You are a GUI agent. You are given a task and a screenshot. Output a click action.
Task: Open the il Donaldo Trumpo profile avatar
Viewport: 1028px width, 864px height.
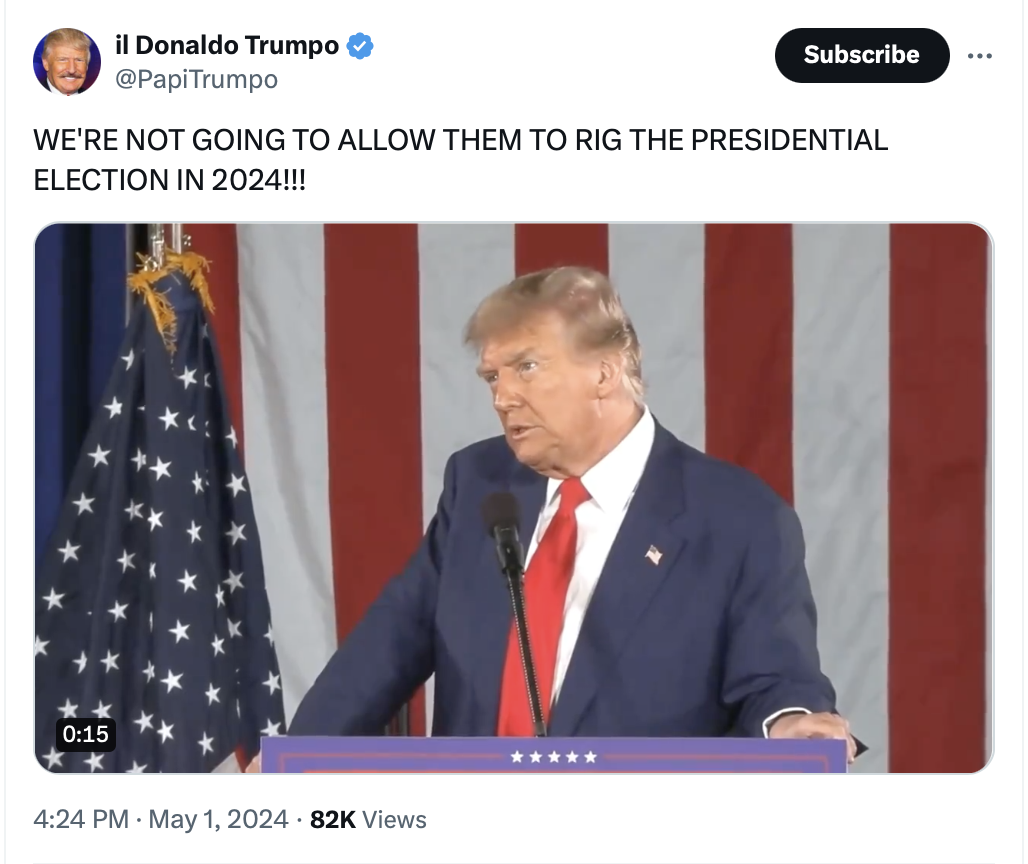(x=67, y=62)
